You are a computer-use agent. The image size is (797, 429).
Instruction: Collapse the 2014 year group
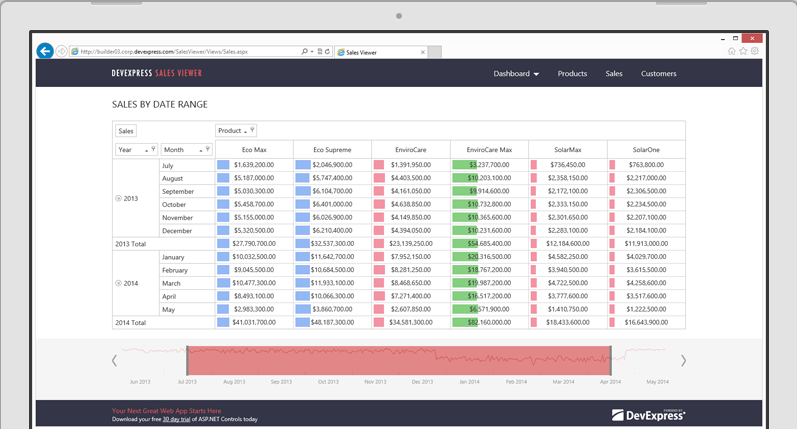click(118, 283)
